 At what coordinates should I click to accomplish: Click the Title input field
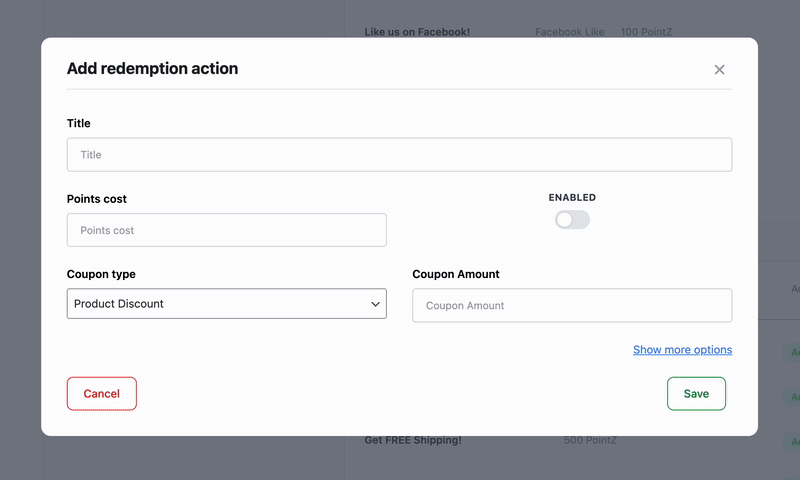(x=399, y=155)
